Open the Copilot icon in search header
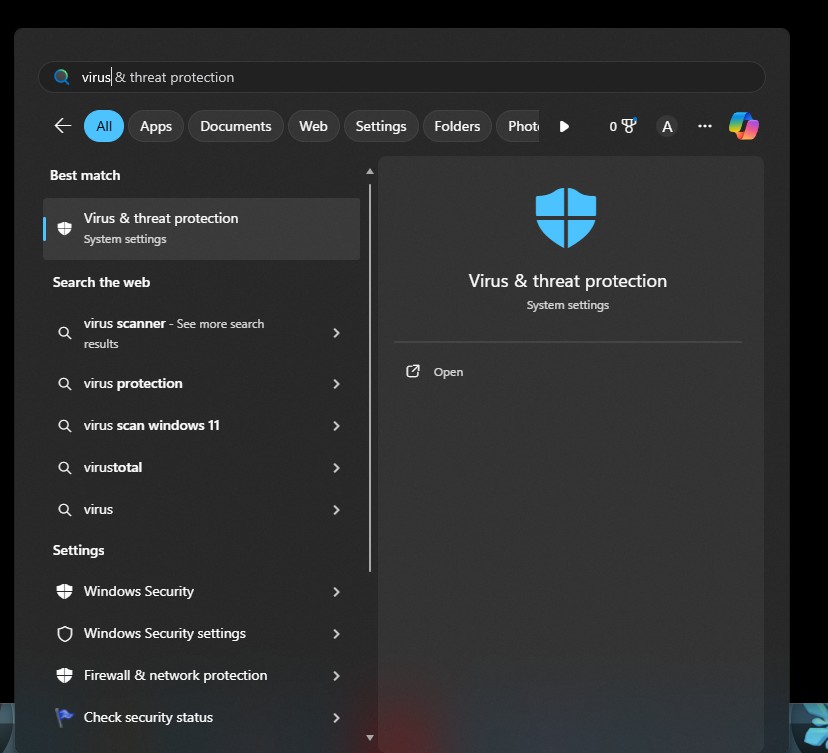This screenshot has height=753, width=828. [x=743, y=126]
